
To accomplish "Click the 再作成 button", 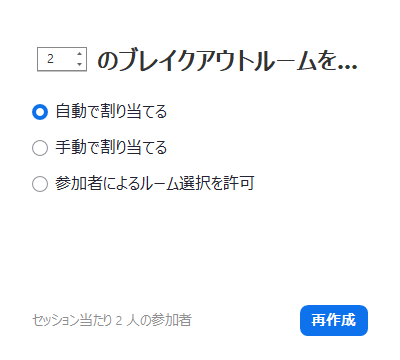I will tap(334, 320).
